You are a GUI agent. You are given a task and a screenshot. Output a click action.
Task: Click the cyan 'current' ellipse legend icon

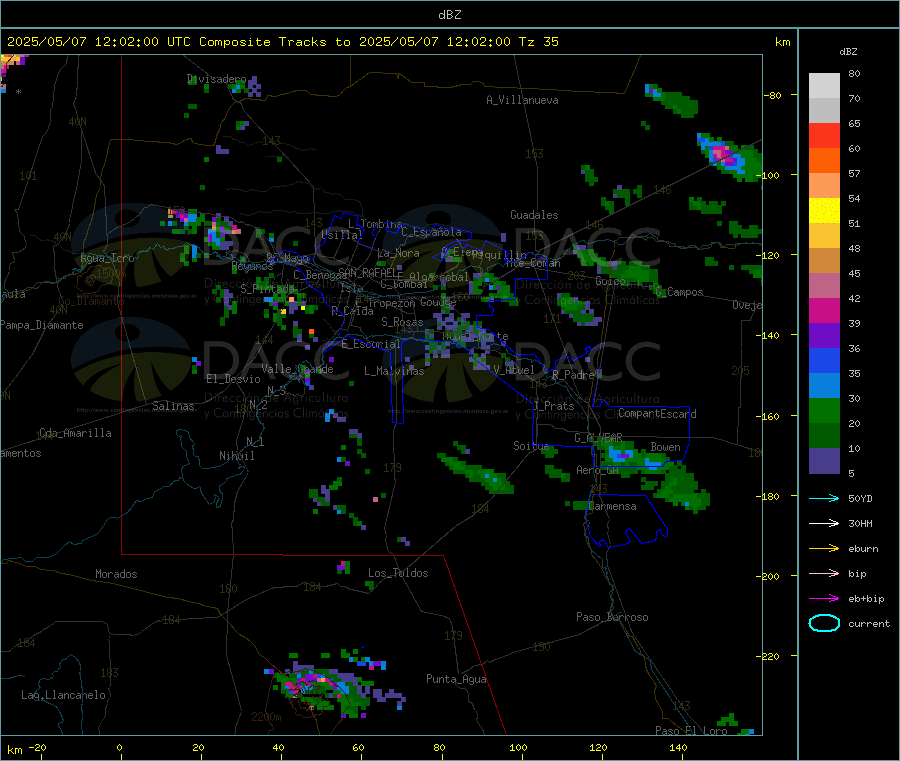click(x=824, y=623)
